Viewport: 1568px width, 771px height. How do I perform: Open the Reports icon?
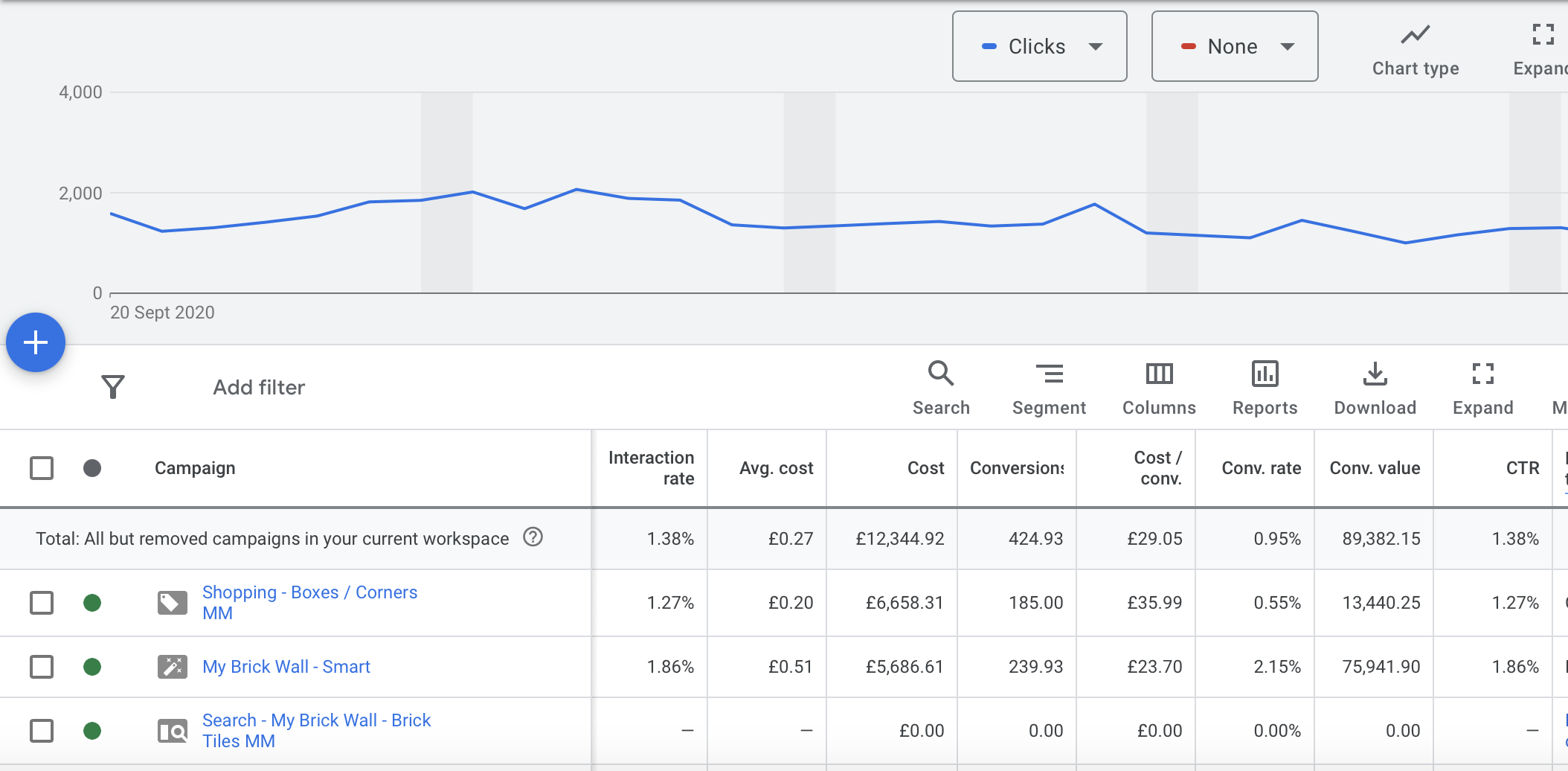click(1265, 386)
